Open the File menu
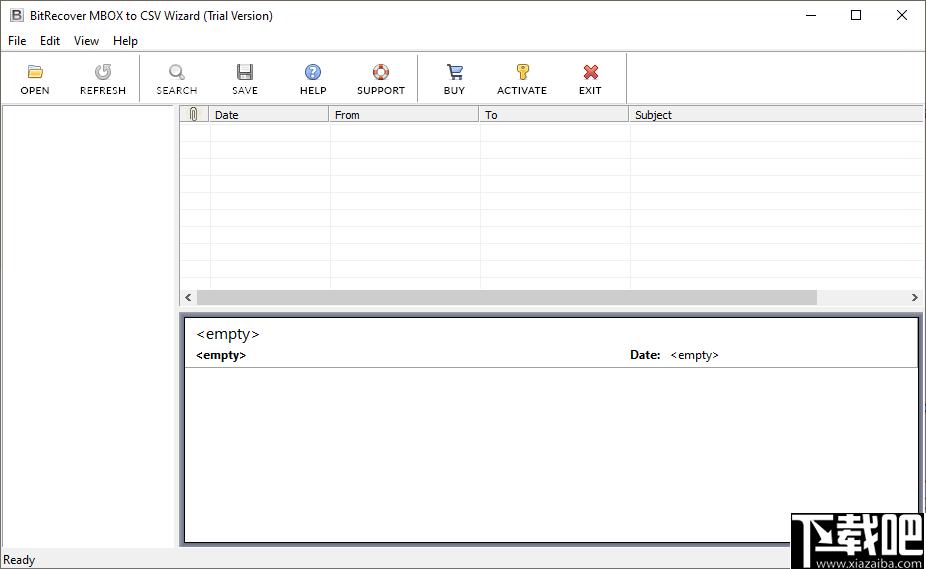Image resolution: width=926 pixels, height=569 pixels. click(17, 41)
